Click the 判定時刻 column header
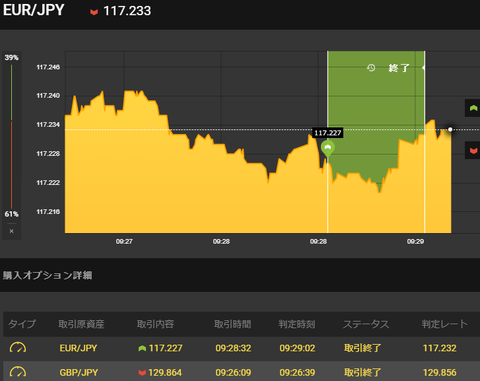Image resolution: width=480 pixels, height=381 pixels. point(297,324)
